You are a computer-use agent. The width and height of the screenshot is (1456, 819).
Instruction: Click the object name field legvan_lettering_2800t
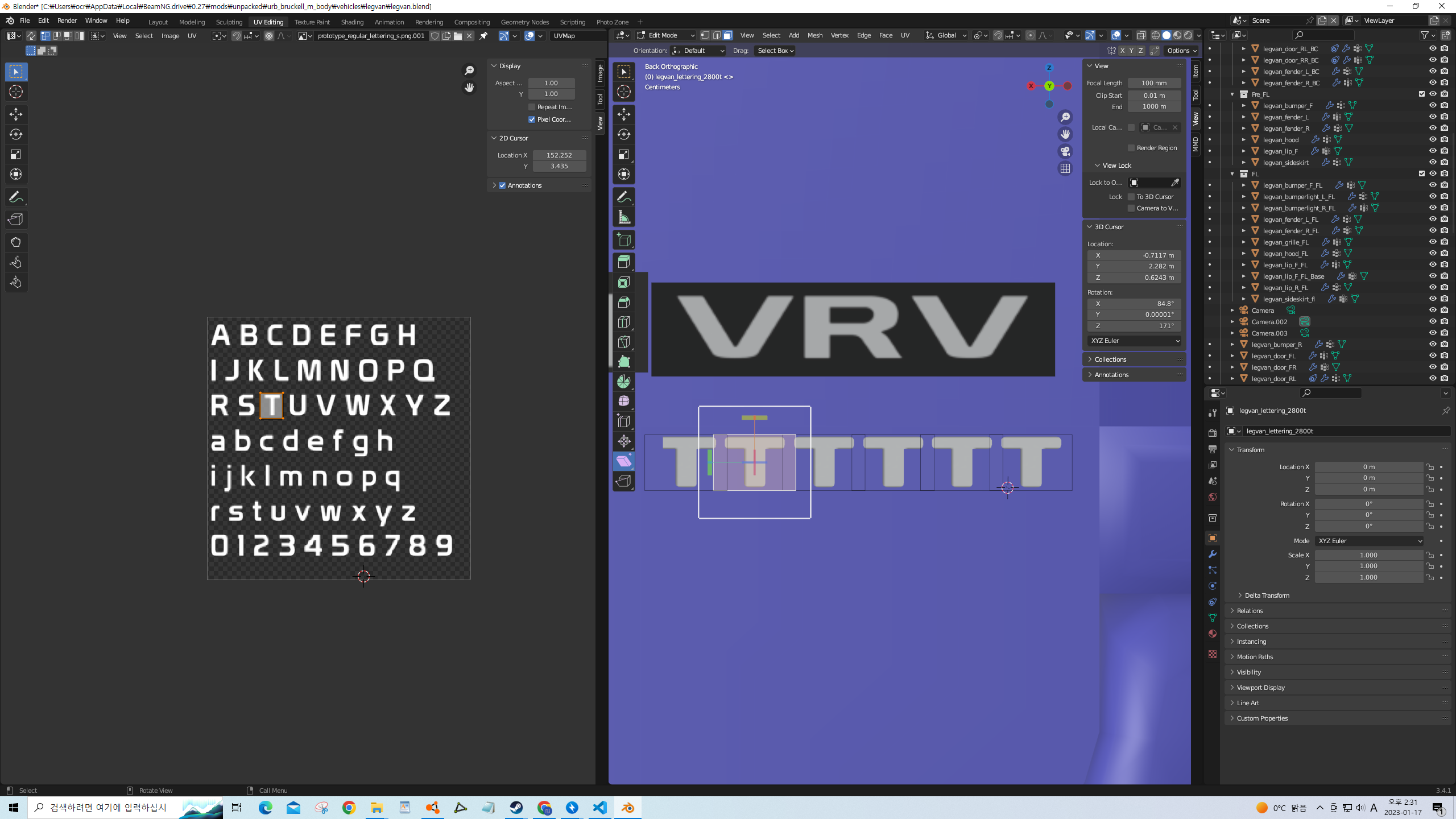tap(1345, 431)
